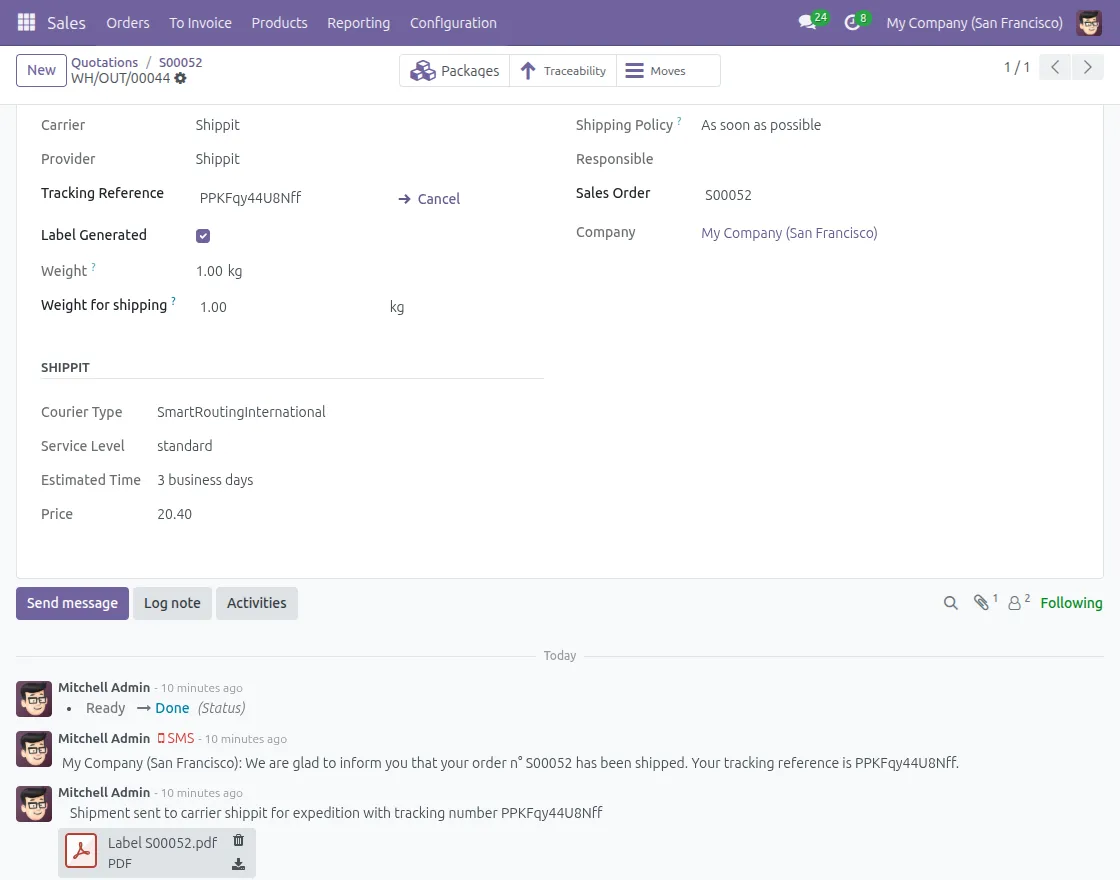The height and width of the screenshot is (880, 1120).
Task: Click help mark next to Weight label
Action: (94, 266)
